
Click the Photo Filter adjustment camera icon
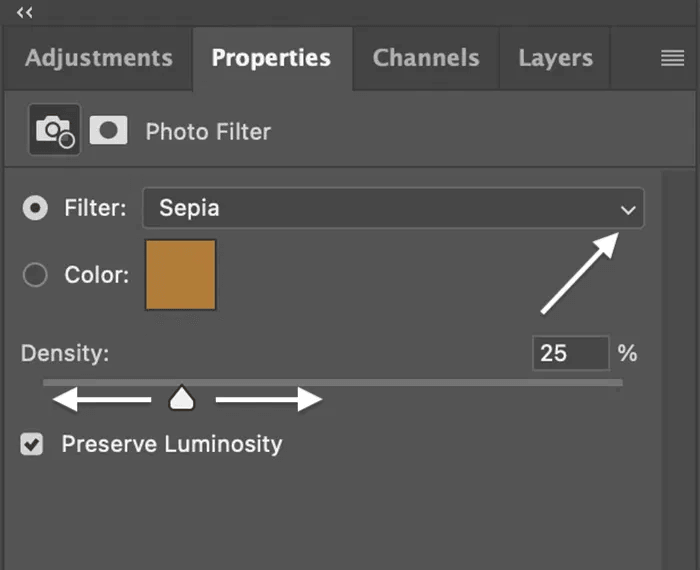[54, 130]
